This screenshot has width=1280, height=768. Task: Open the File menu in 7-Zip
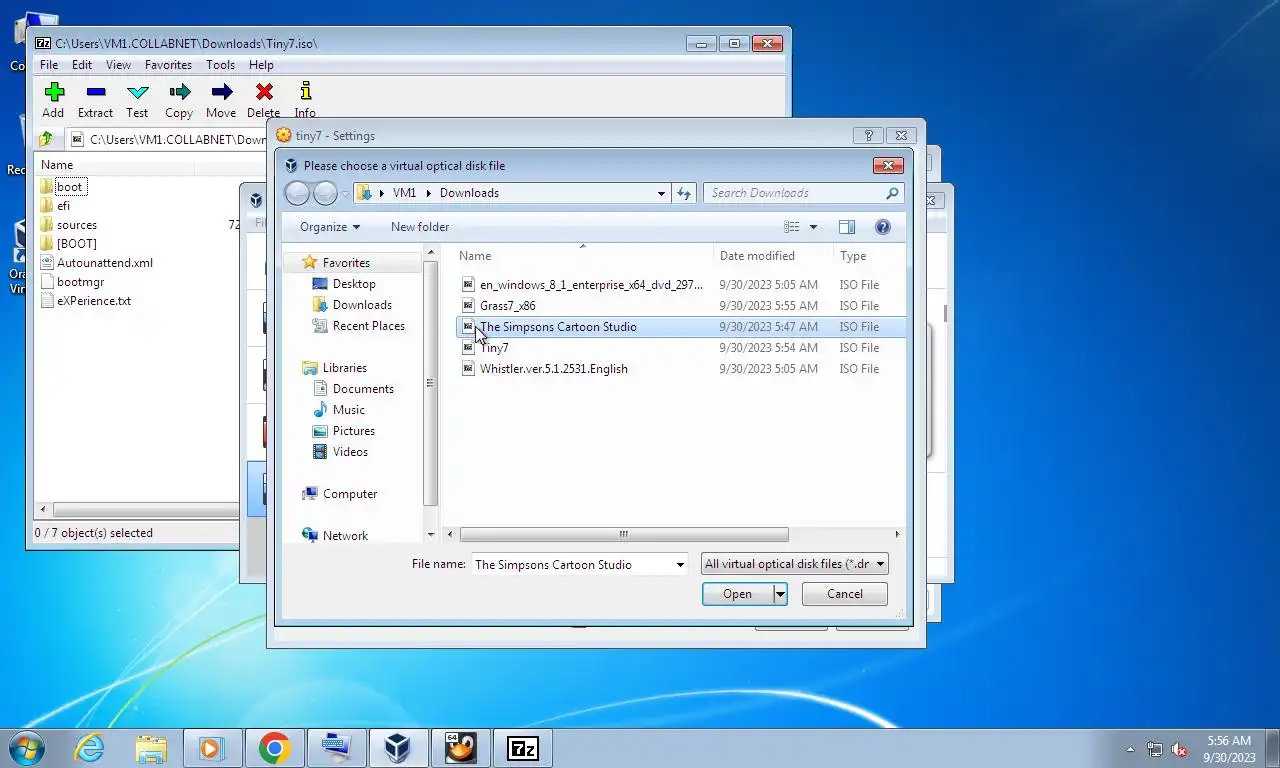[48, 65]
